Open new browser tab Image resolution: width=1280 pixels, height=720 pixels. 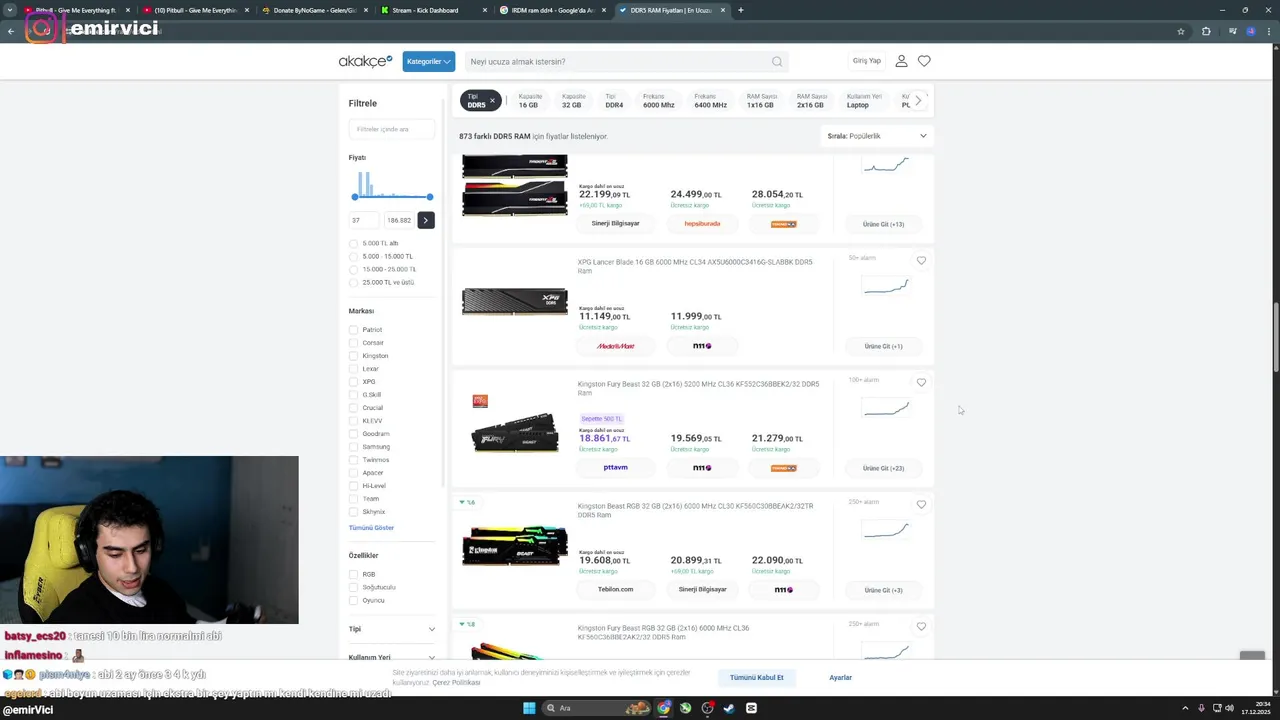740,10
